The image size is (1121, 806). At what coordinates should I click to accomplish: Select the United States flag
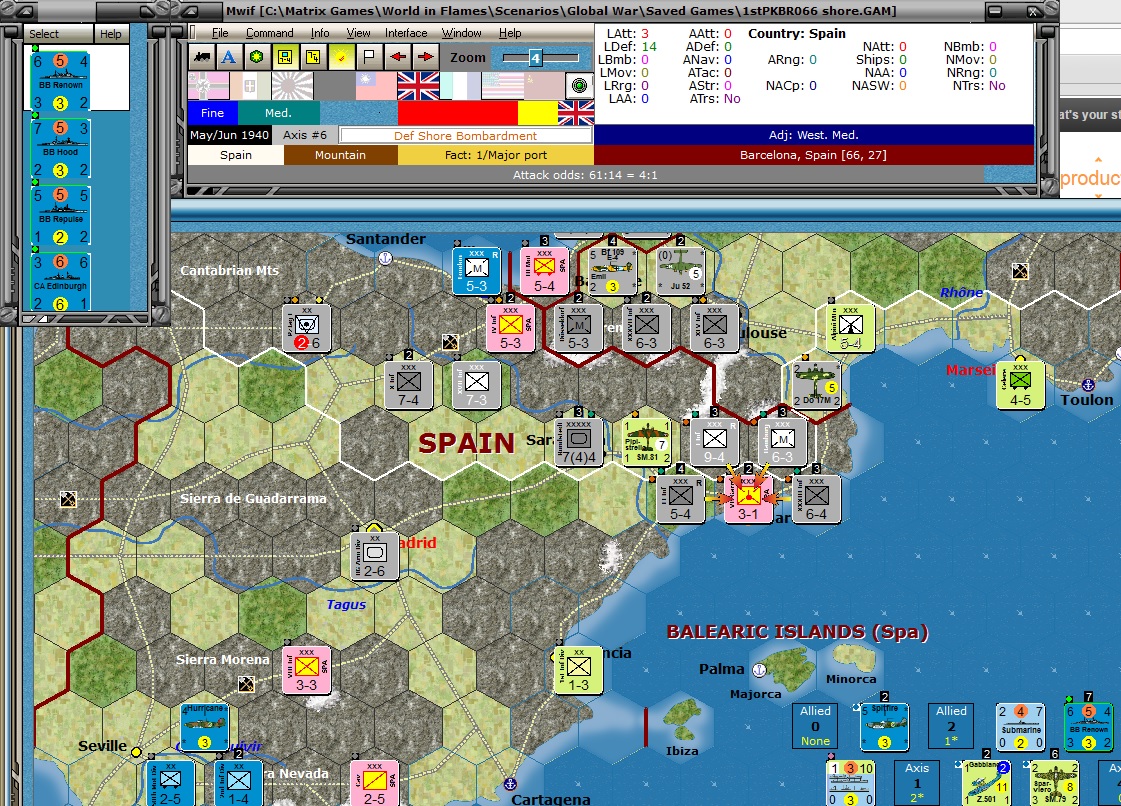[503, 86]
